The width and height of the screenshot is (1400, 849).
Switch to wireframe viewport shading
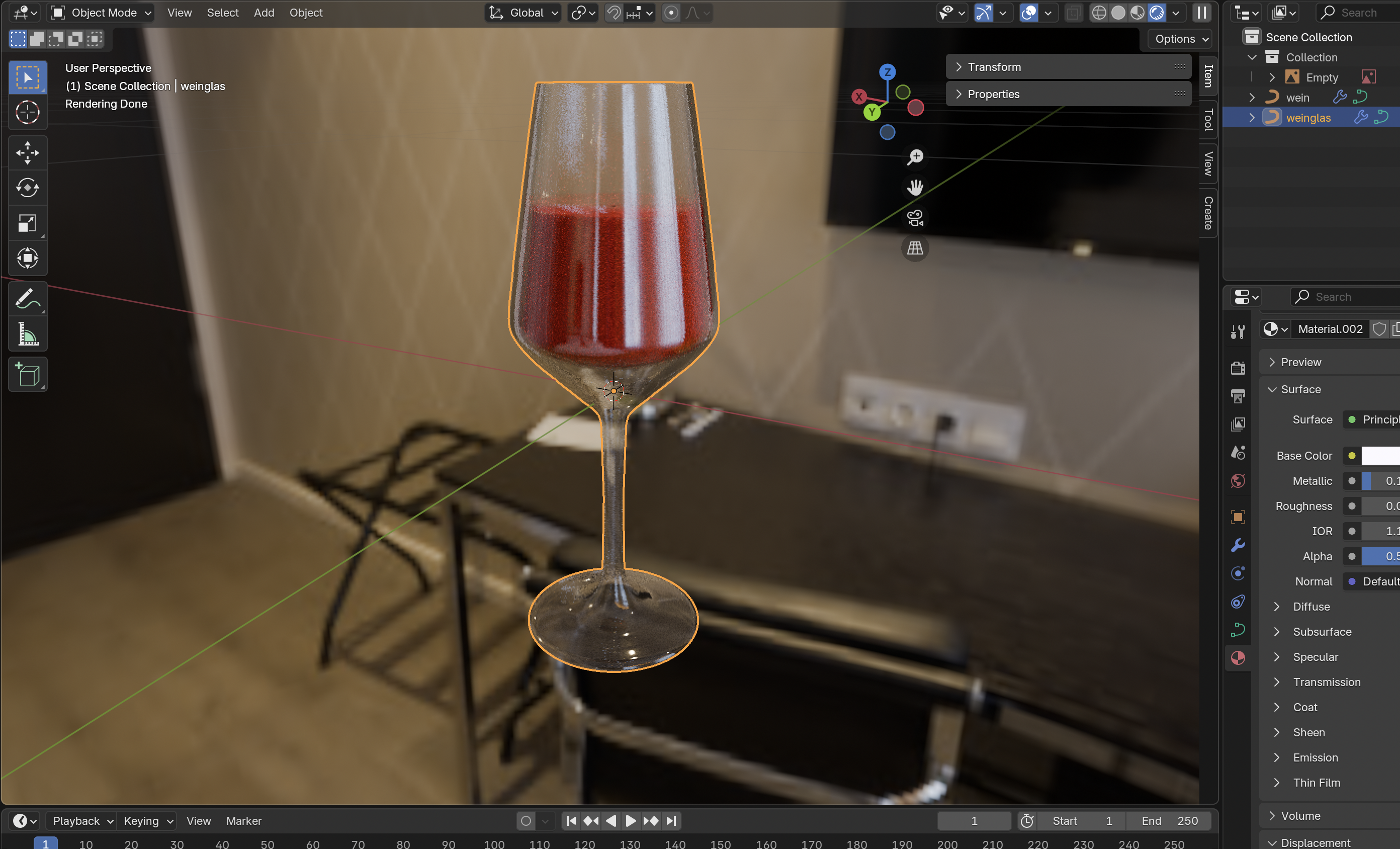click(x=1099, y=13)
